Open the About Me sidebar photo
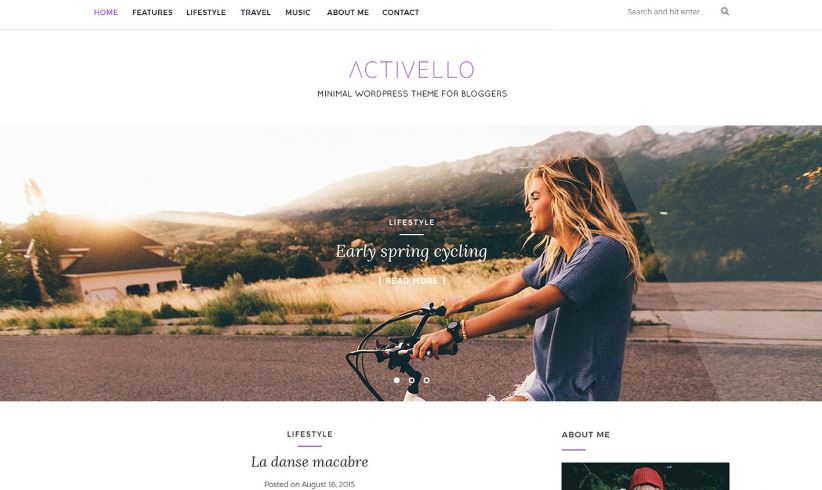822x490 pixels. [x=645, y=476]
